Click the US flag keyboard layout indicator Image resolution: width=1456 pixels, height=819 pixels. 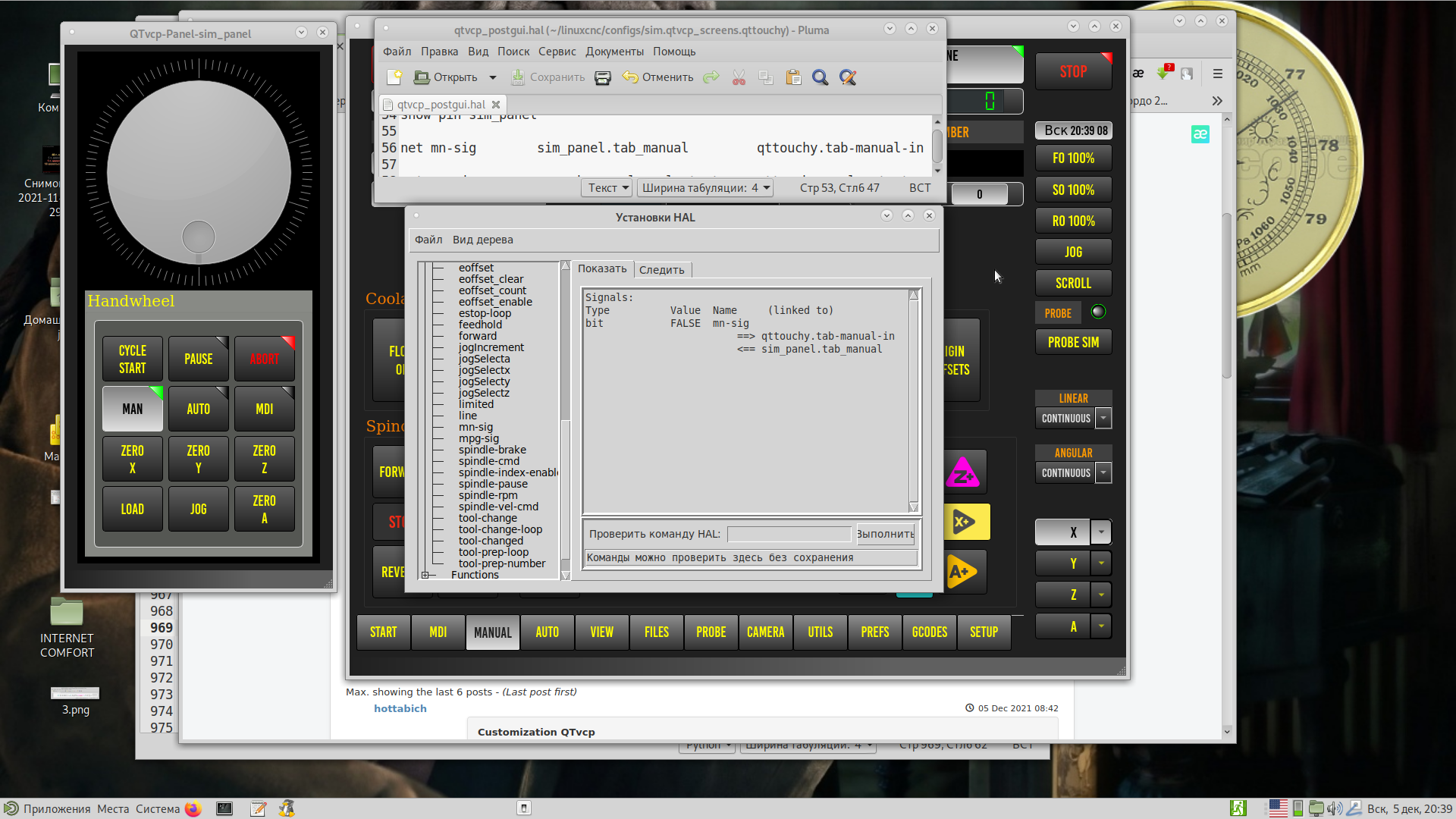click(1279, 808)
